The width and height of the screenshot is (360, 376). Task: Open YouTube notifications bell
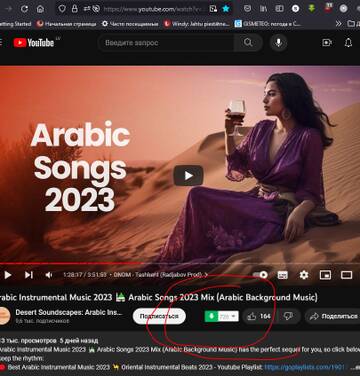click(x=348, y=43)
